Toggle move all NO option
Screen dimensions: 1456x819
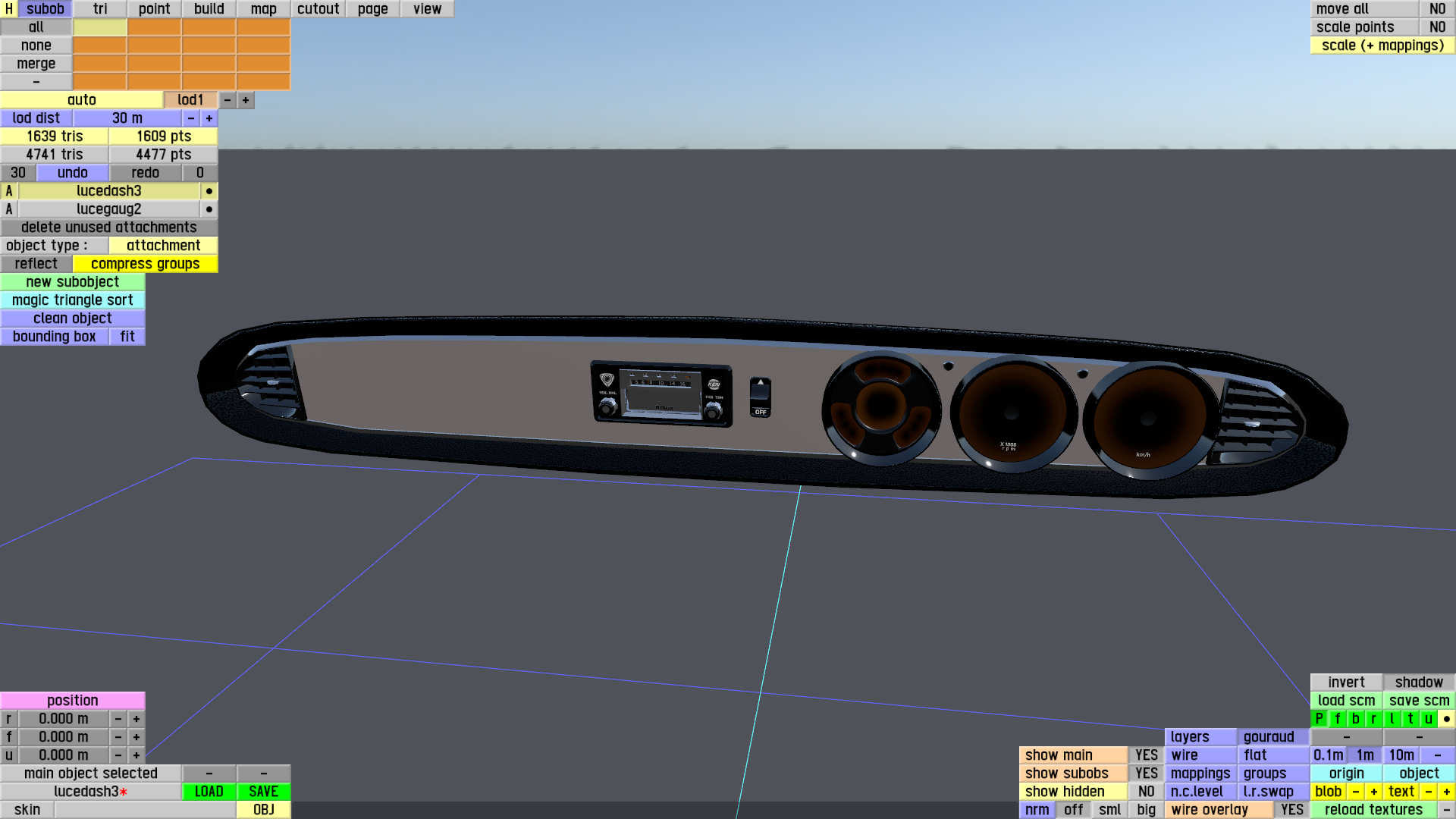pyautogui.click(x=1437, y=9)
